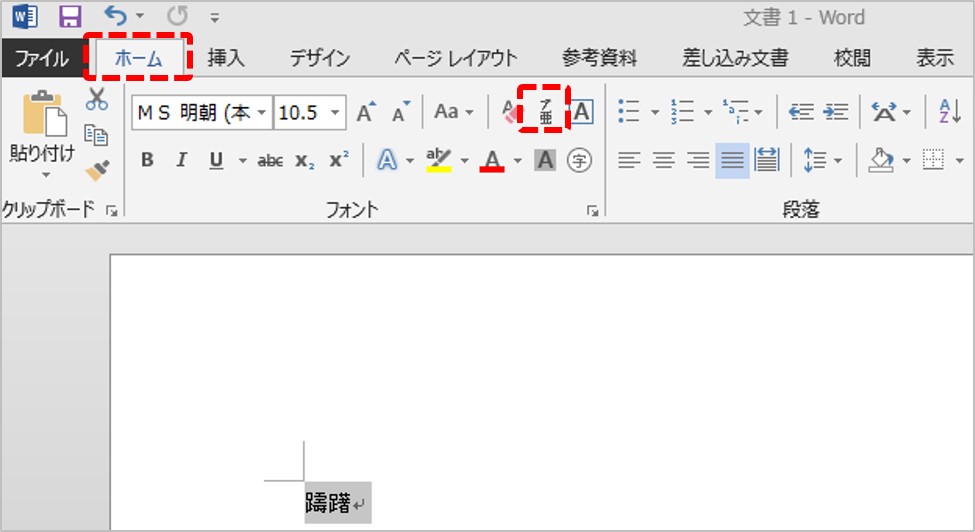Switch to the ホーム tab

138,58
